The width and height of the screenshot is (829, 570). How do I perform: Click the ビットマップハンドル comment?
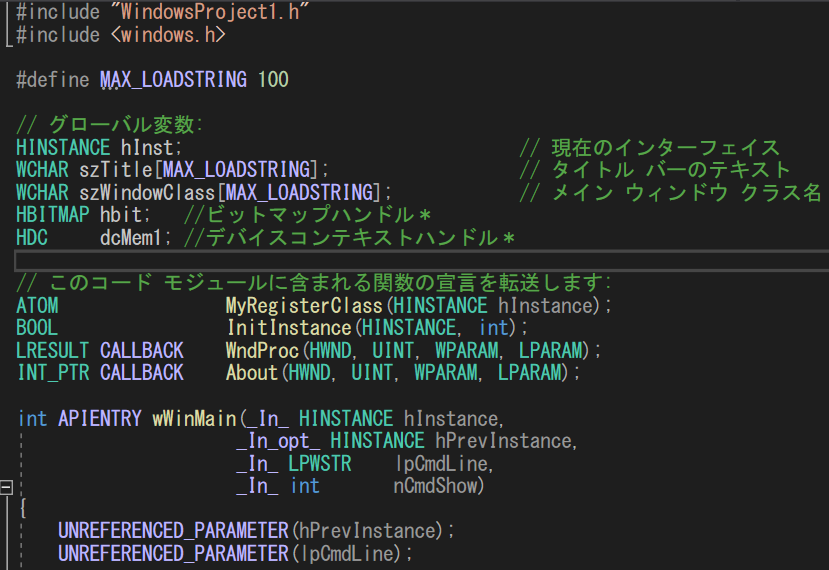(310, 215)
